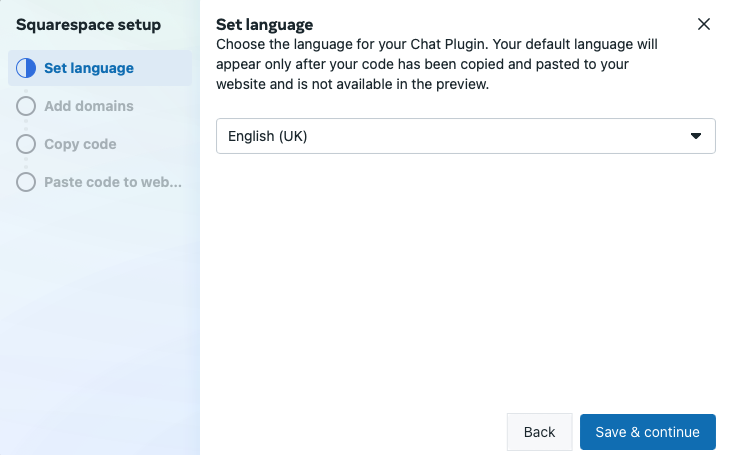Select the empty circle beside Add domains
Screen dimensions: 729x455
pos(26,106)
